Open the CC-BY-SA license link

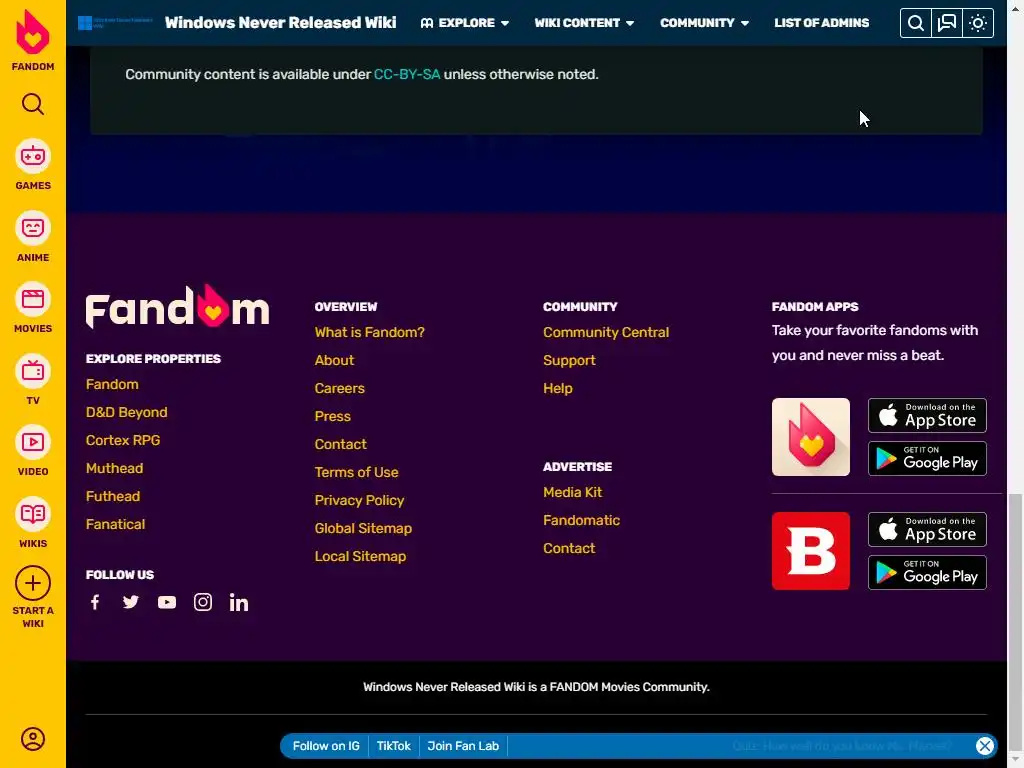407,74
